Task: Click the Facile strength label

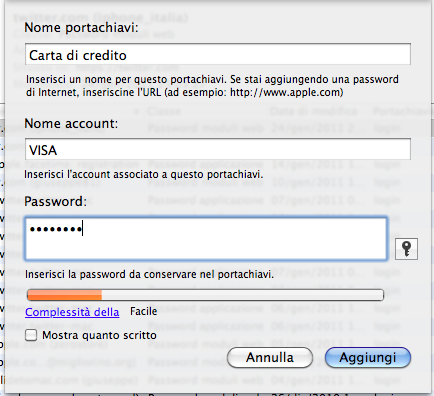Action: click(x=143, y=311)
